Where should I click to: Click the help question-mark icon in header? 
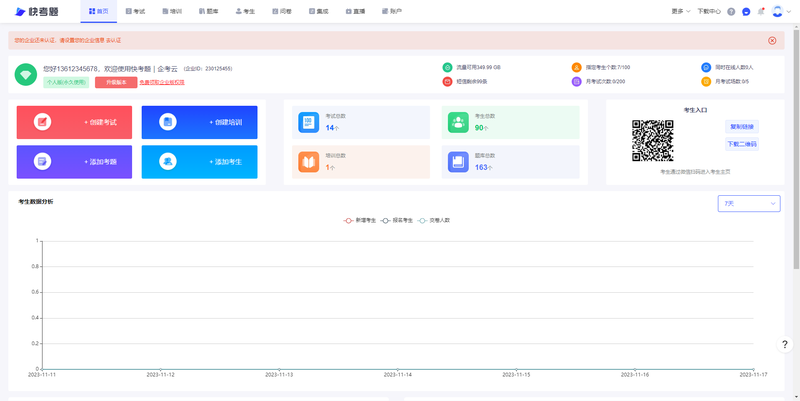click(x=731, y=11)
